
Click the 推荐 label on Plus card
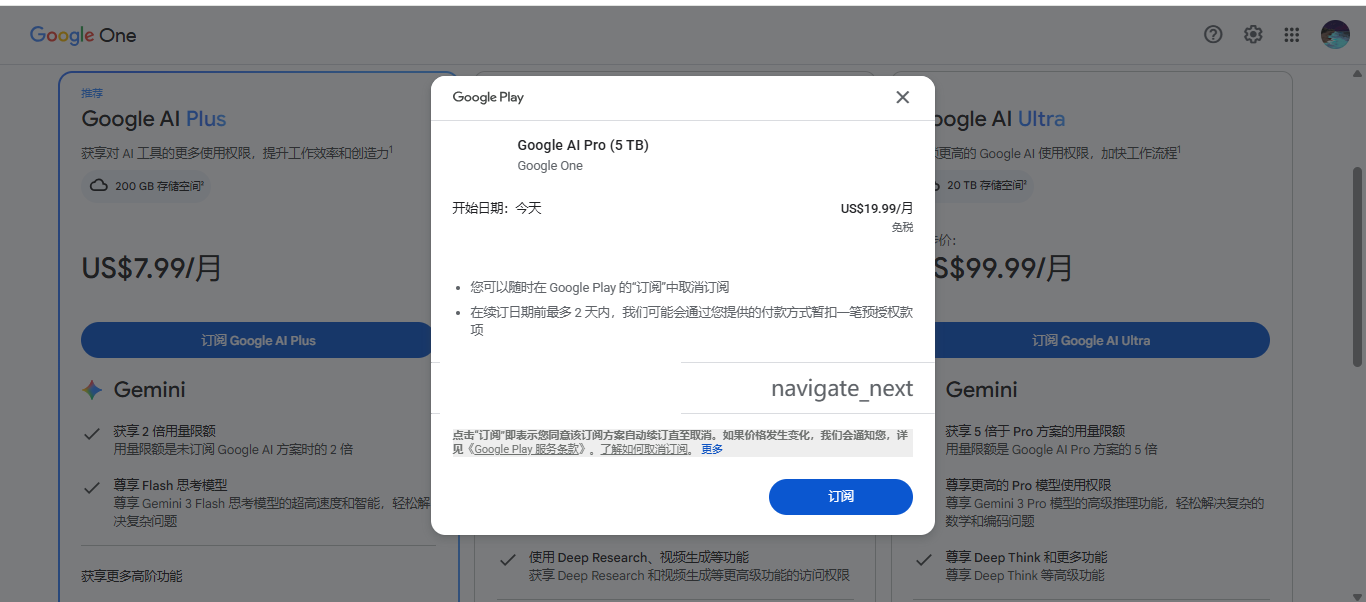(x=92, y=93)
